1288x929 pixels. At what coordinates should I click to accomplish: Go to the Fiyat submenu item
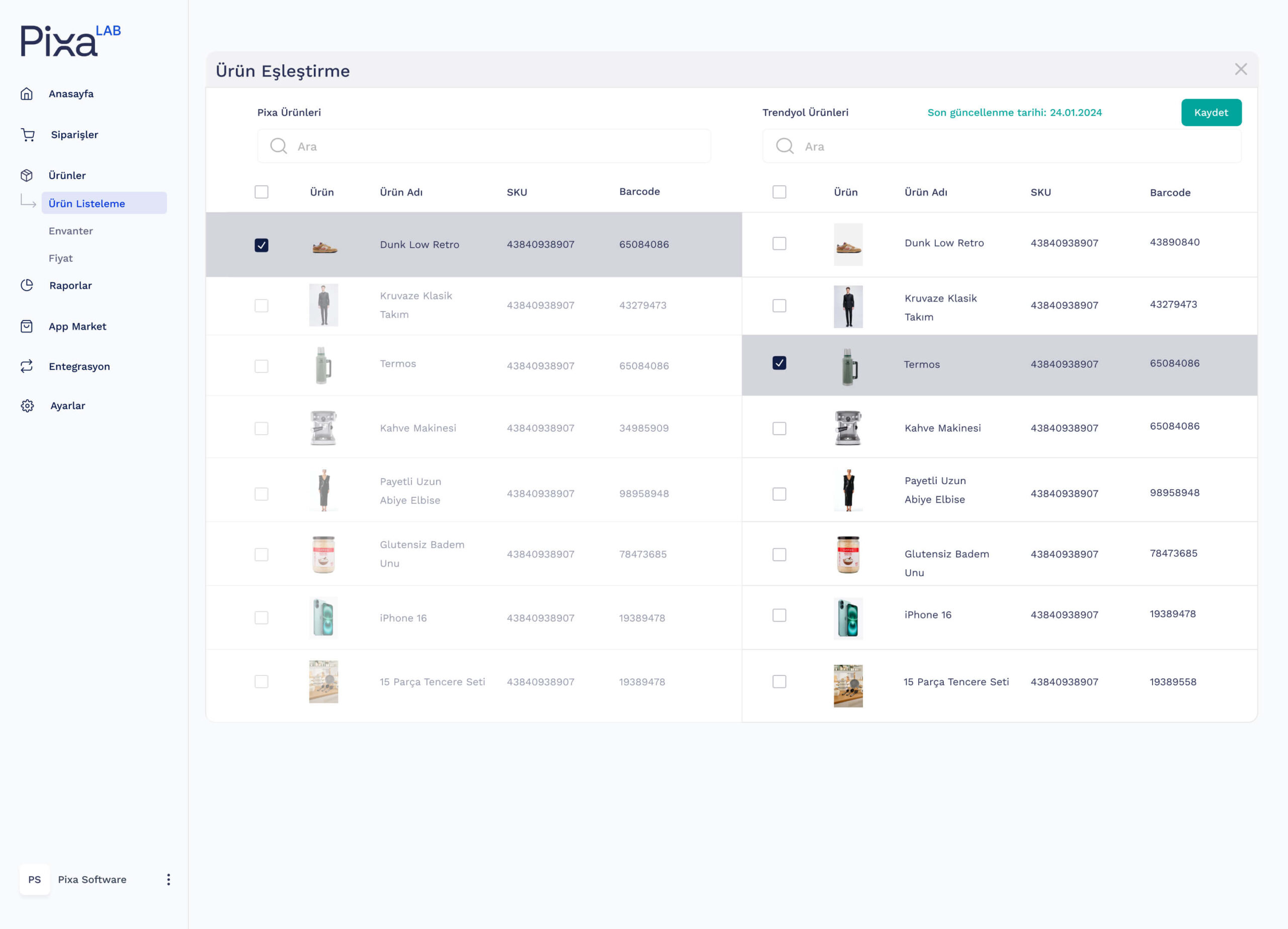click(61, 258)
